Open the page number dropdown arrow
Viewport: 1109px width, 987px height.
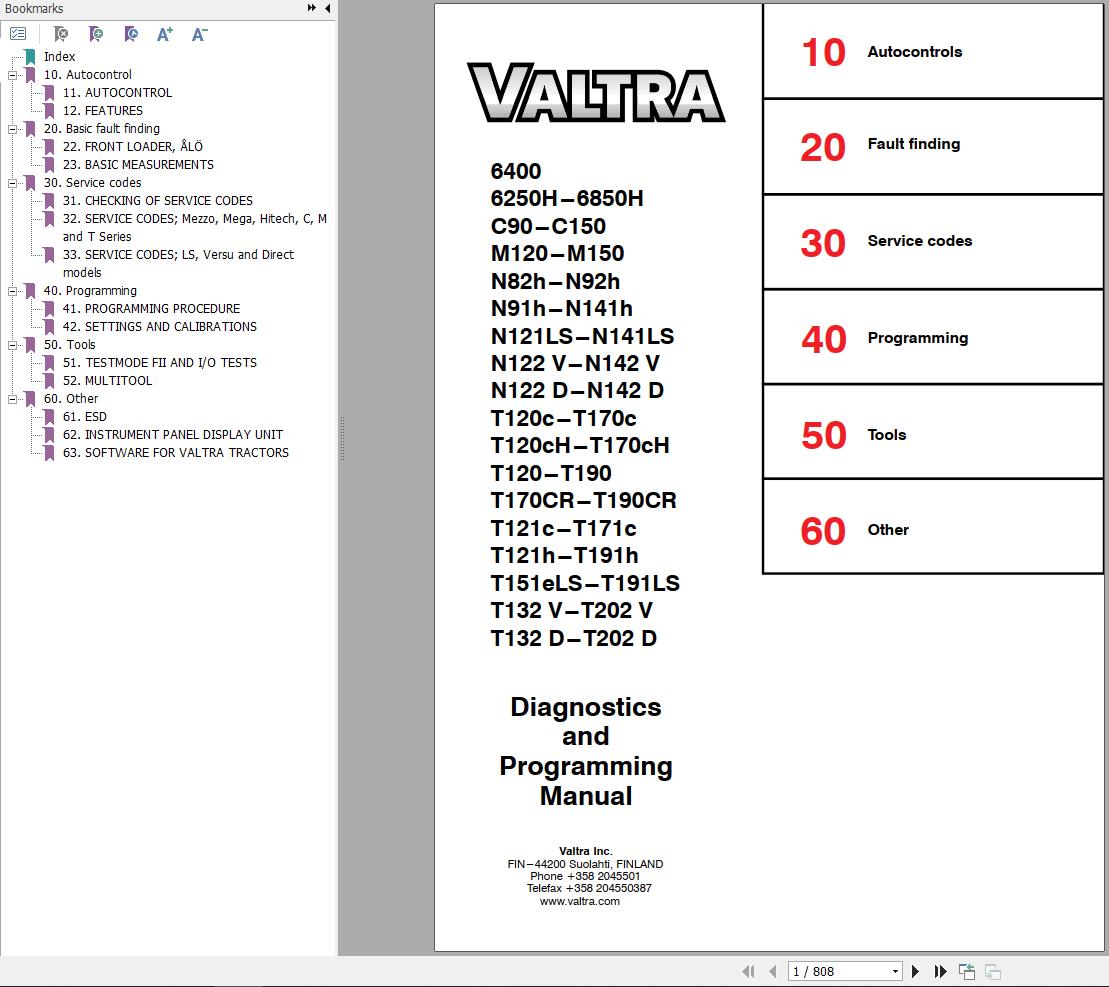(895, 971)
